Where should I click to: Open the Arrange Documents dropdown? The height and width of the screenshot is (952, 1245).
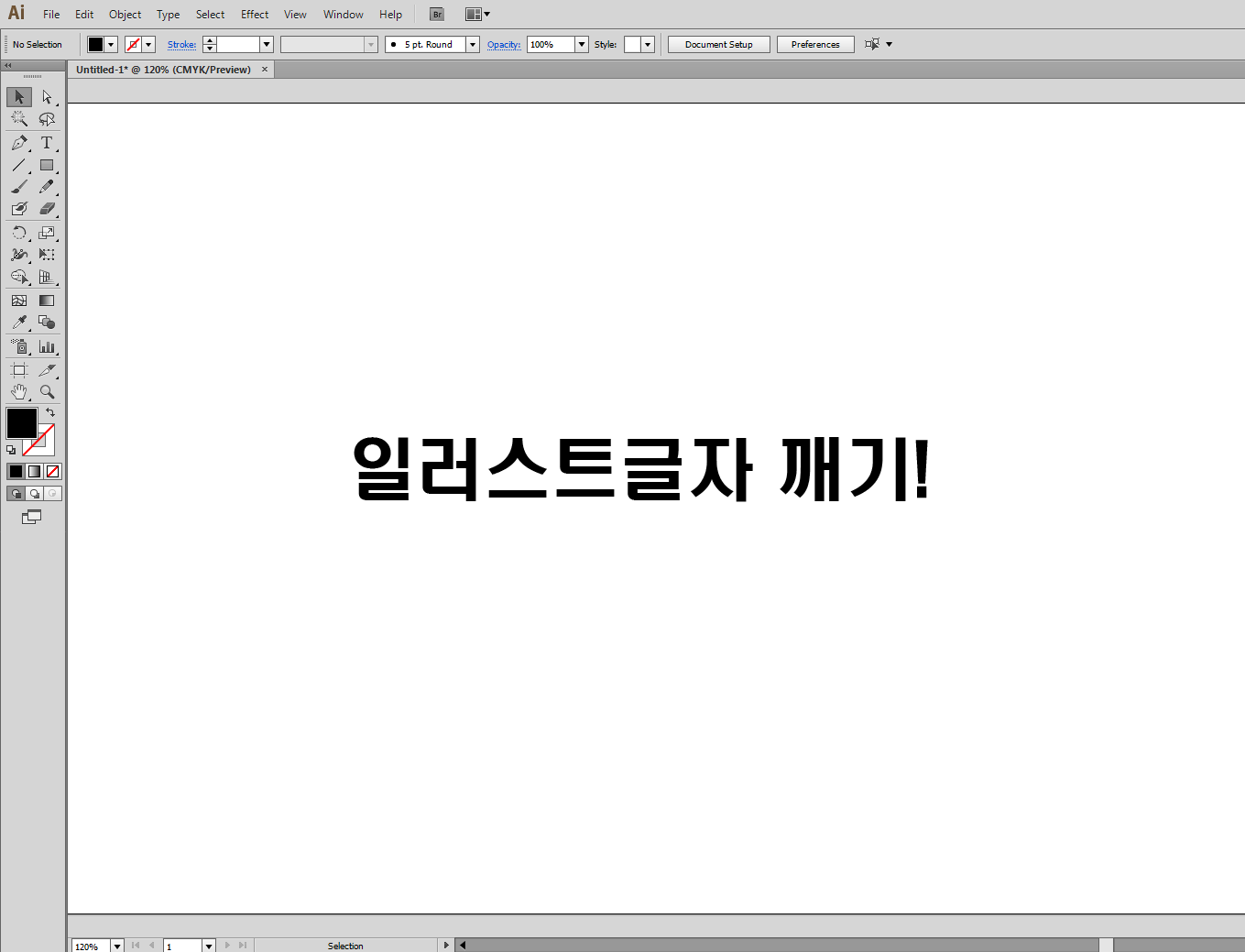477,15
